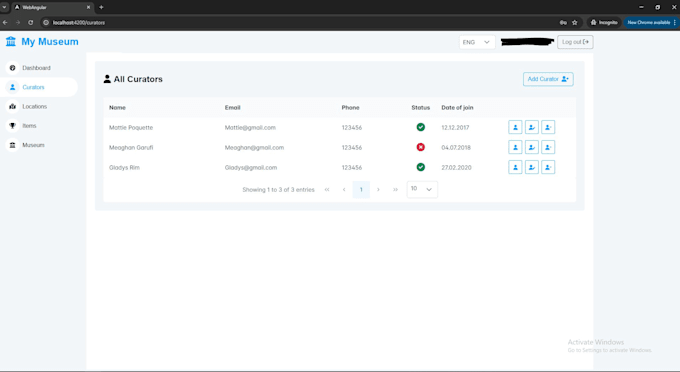Screen dimensions: 680x372
Task: Click the green check status icon for Mattie Poquette
Action: [421, 127]
